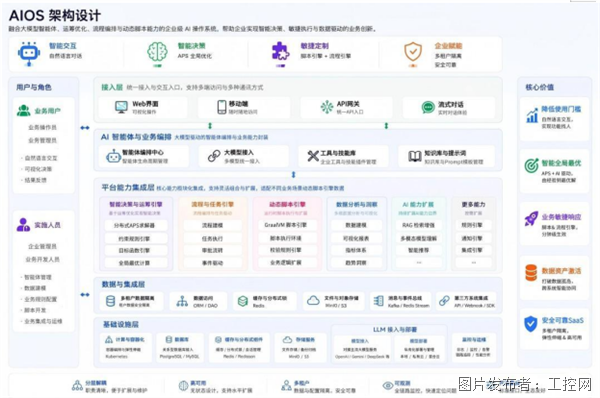
Task: Click the API网关 hub icon
Action: click(x=327, y=107)
